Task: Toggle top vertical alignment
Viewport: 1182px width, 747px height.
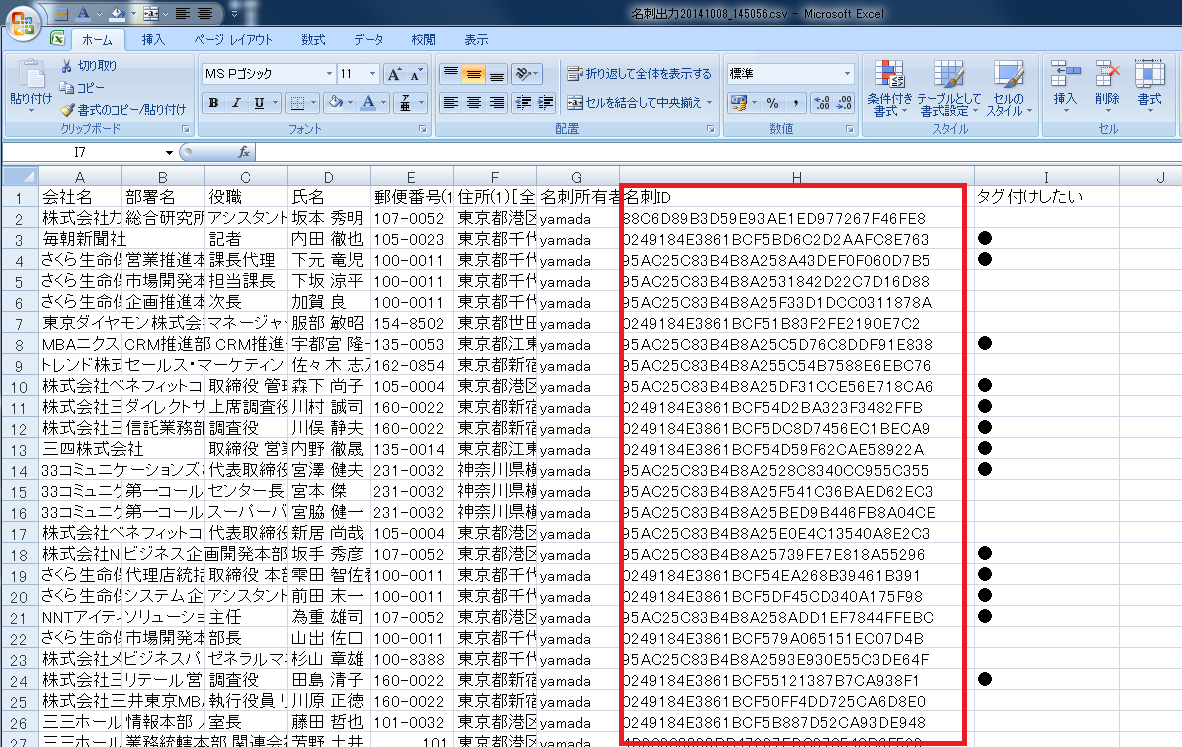Action: coord(451,74)
